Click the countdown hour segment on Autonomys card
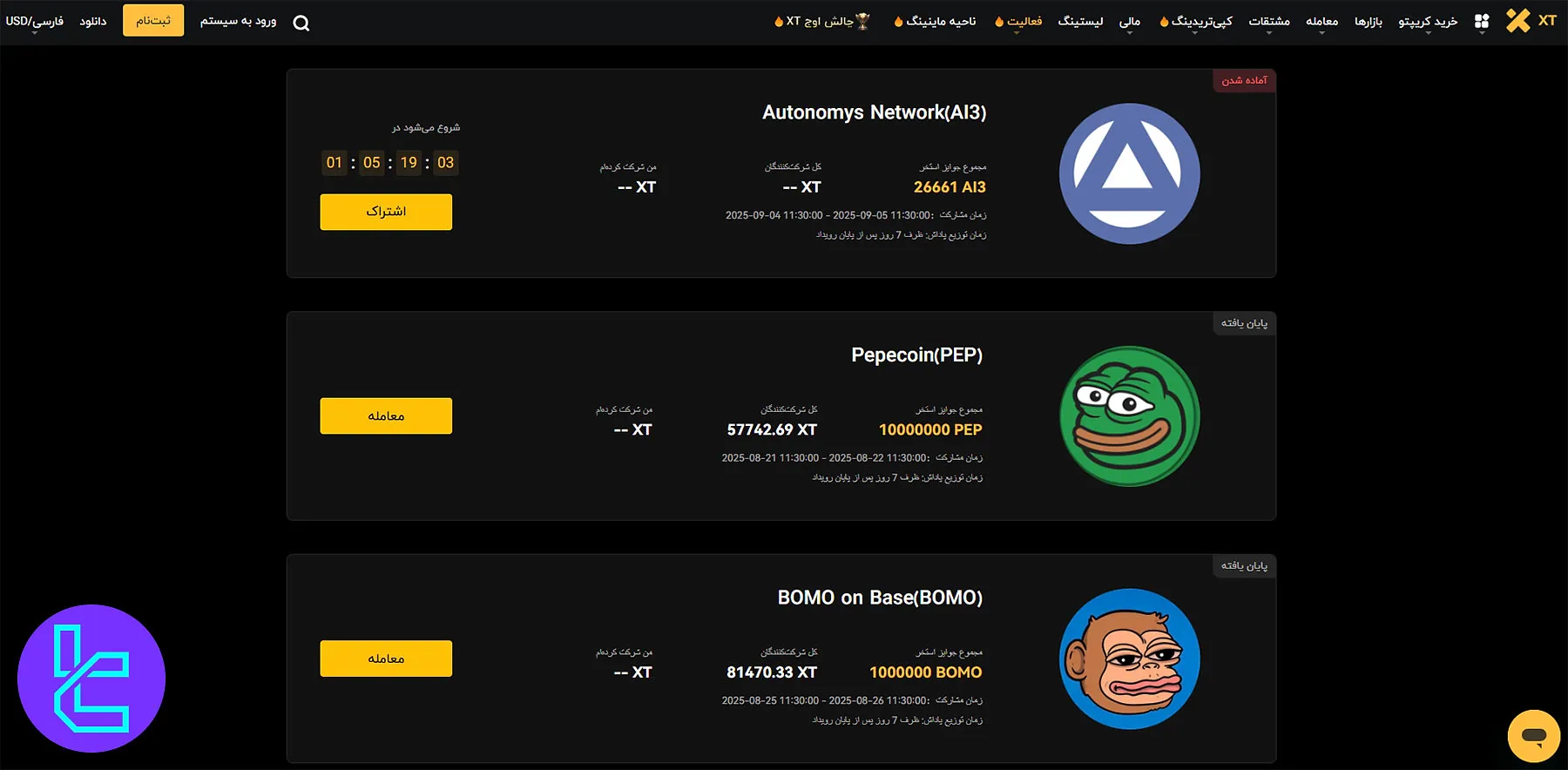Viewport: 1568px width, 770px height. (x=372, y=163)
